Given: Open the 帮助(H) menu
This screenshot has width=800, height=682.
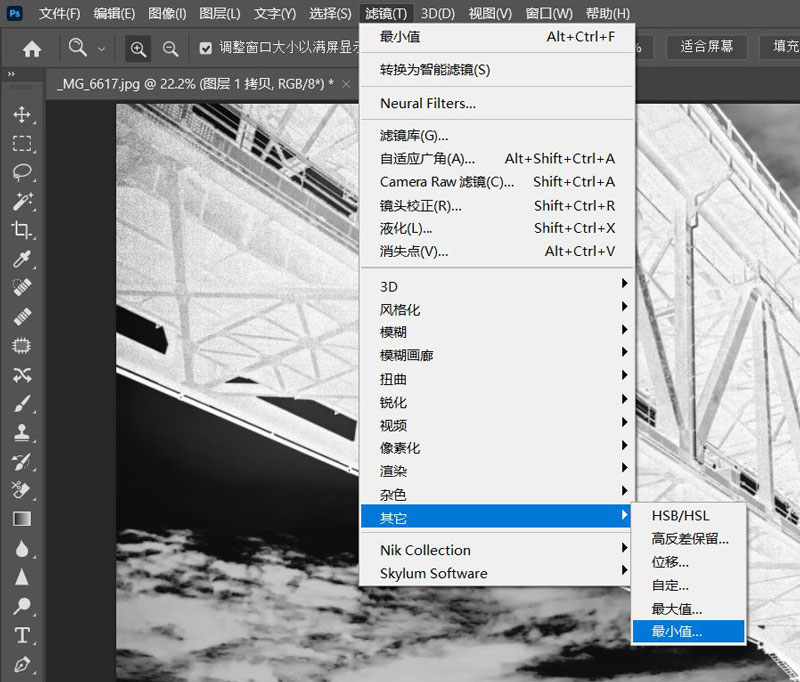Looking at the screenshot, I should [x=608, y=13].
